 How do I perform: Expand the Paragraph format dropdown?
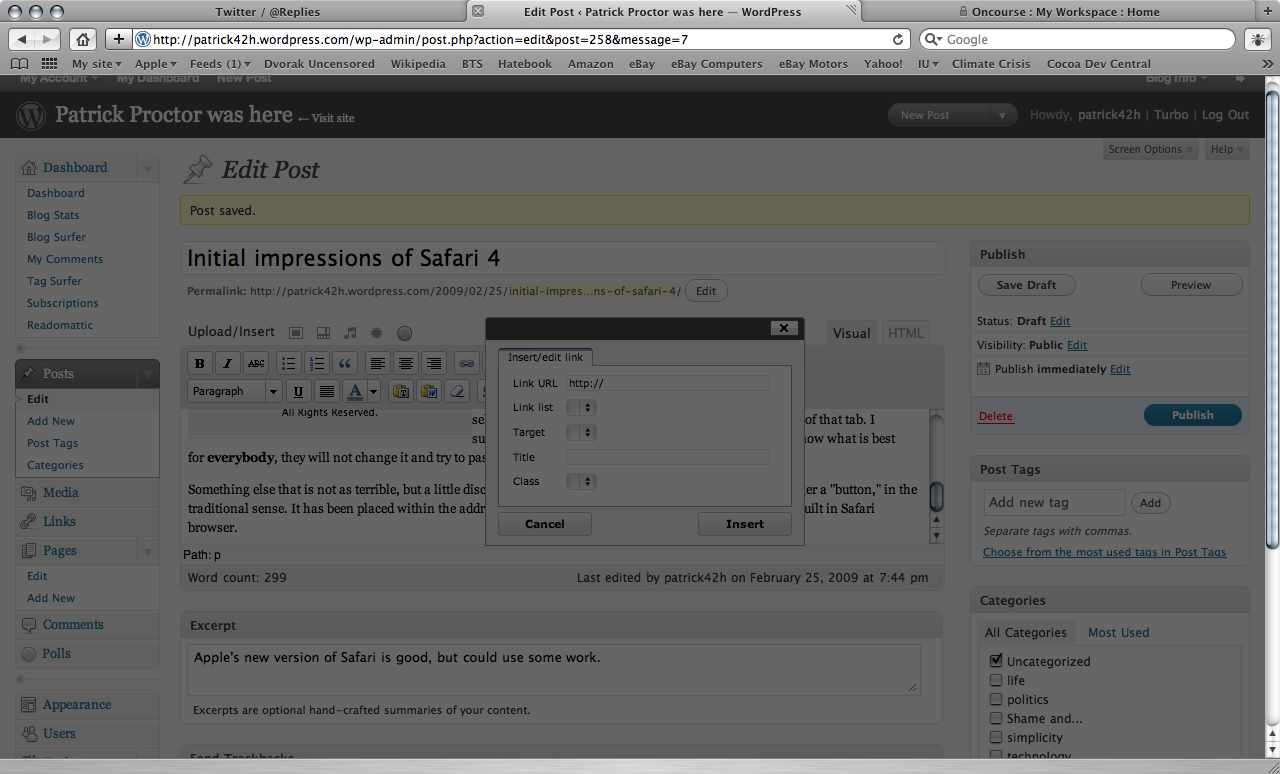coord(235,391)
